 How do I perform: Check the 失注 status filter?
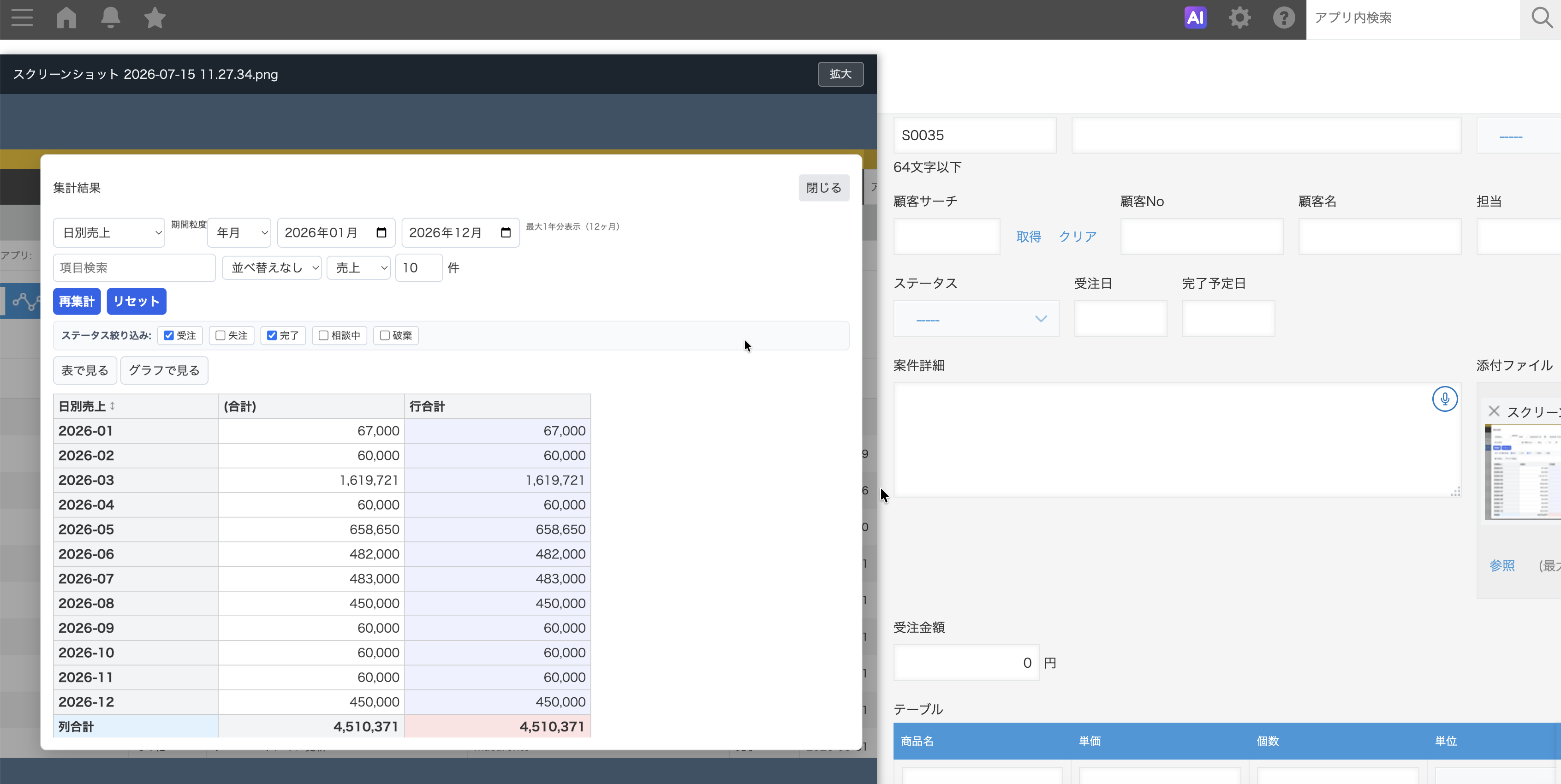(x=220, y=335)
